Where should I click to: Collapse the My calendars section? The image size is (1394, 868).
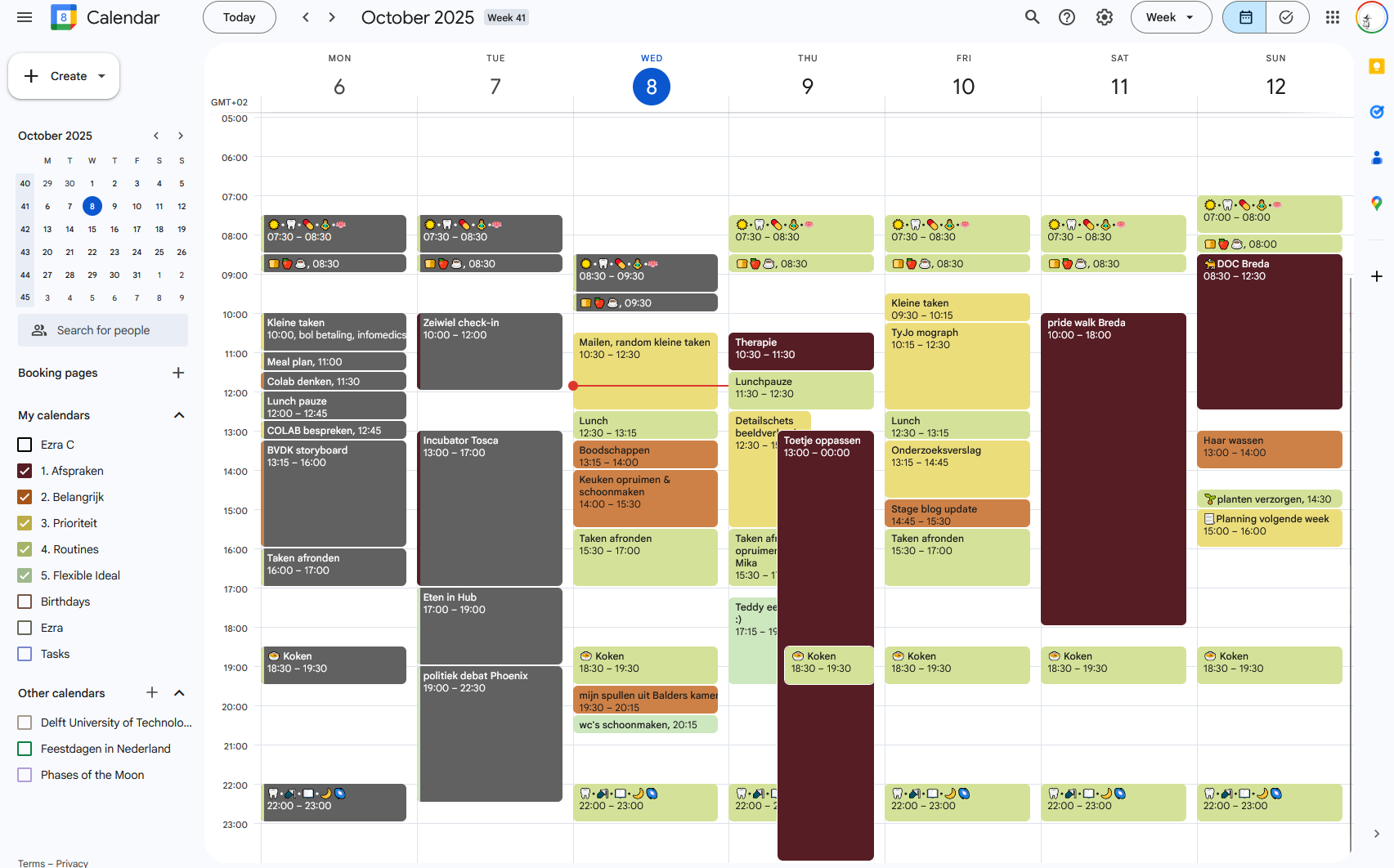[179, 415]
